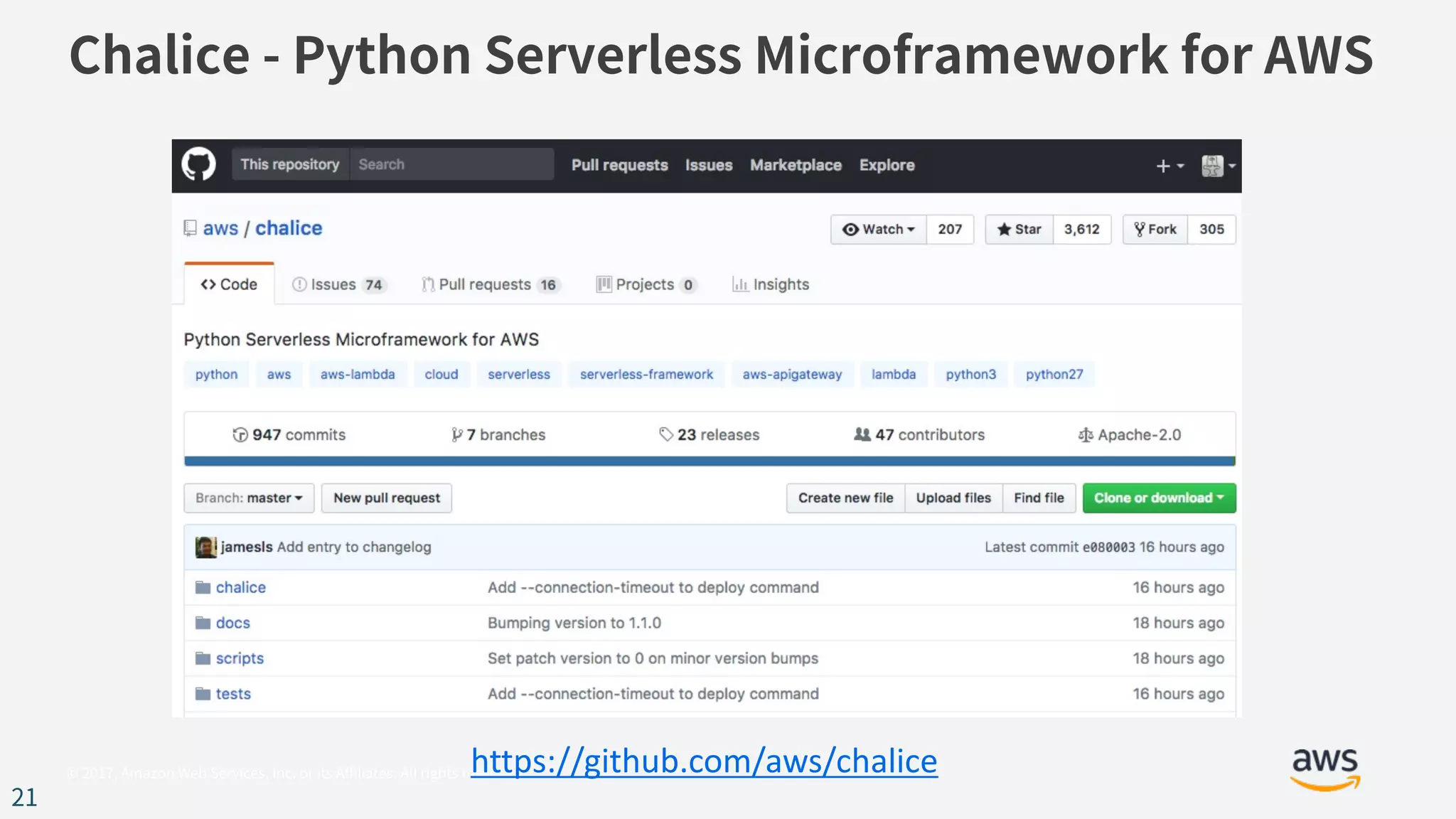
Task: Click the serverless-framework topic tag
Action: 646,374
